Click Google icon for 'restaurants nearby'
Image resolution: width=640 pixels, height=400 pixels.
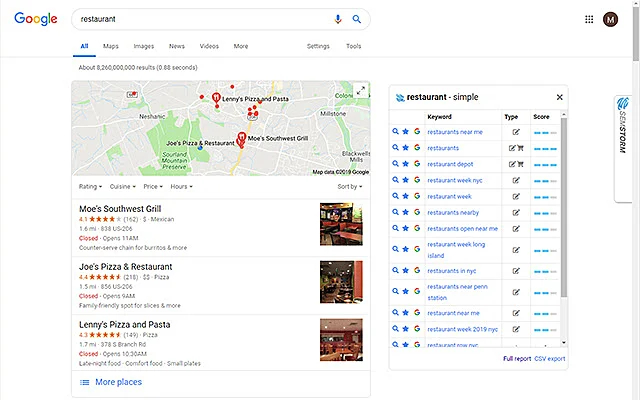[x=417, y=212]
